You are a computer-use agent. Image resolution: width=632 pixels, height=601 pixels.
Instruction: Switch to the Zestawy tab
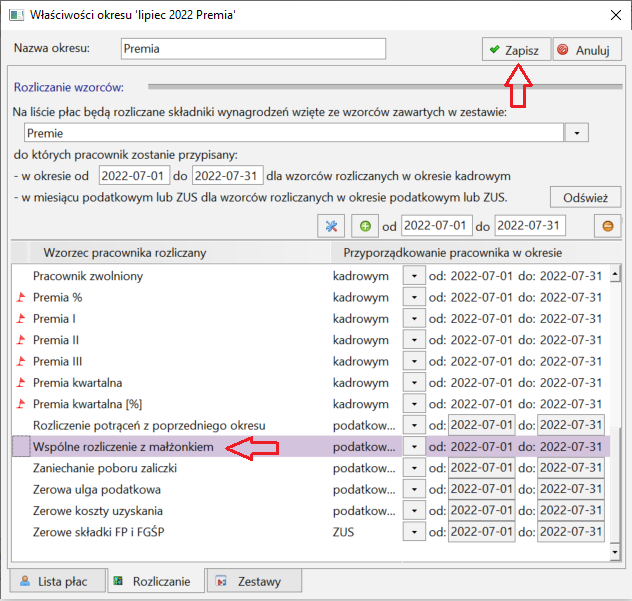(x=254, y=581)
